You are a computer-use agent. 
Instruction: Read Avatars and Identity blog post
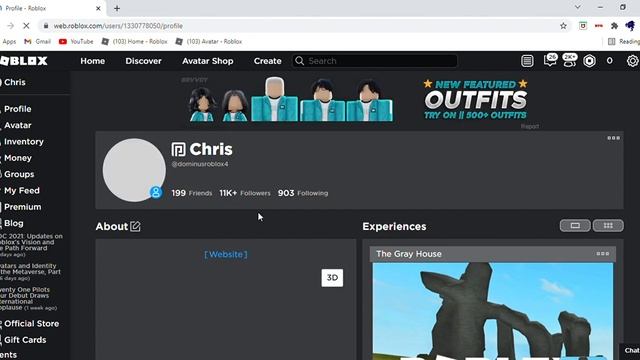[x=30, y=271]
